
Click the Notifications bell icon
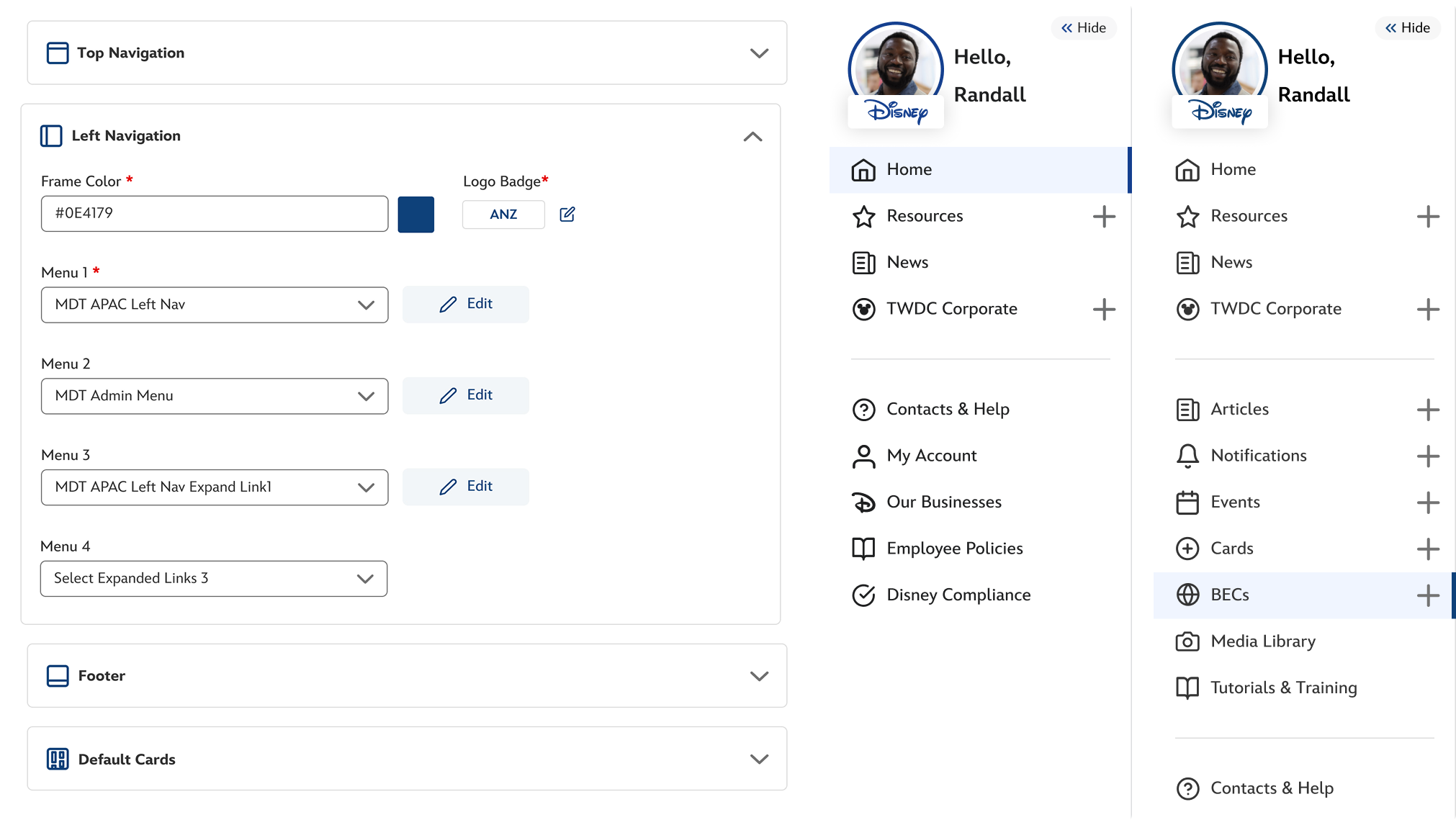point(1187,456)
